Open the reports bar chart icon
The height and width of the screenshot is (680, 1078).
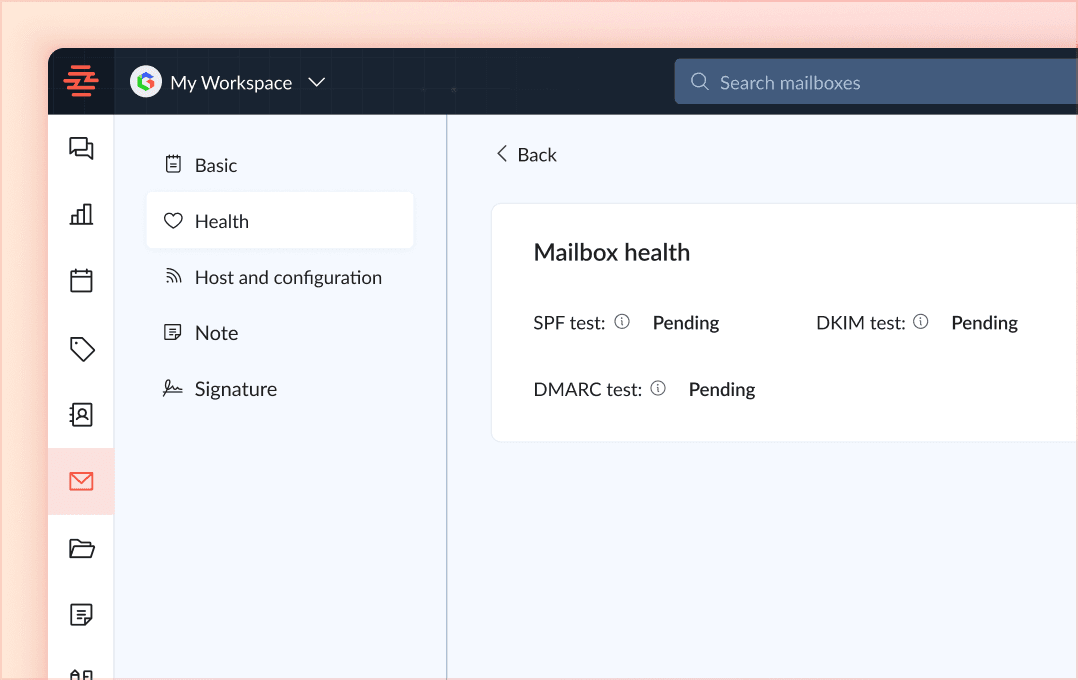pos(81,214)
